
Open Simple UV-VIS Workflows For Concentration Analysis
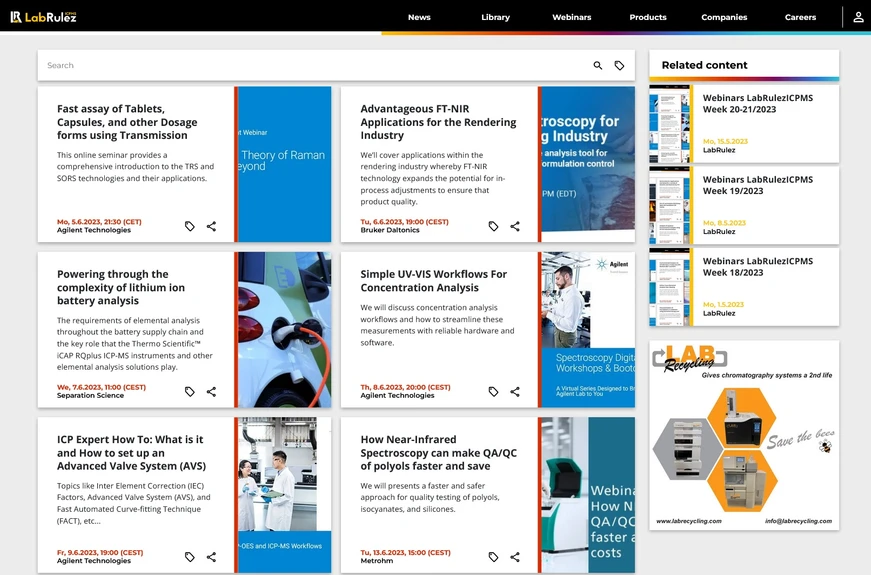[433, 281]
